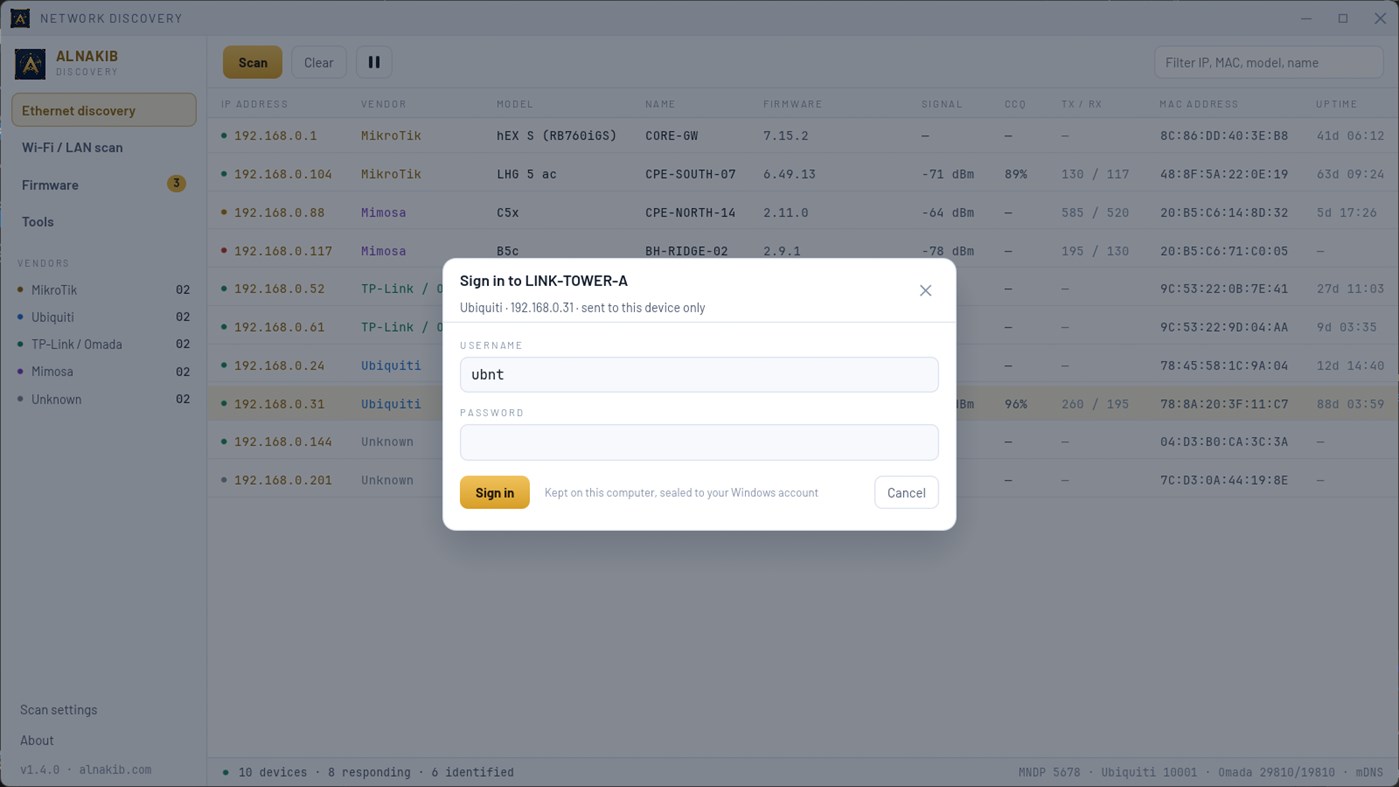
Task: Click the Alnakib logo in the sidebar
Action: click(30, 64)
